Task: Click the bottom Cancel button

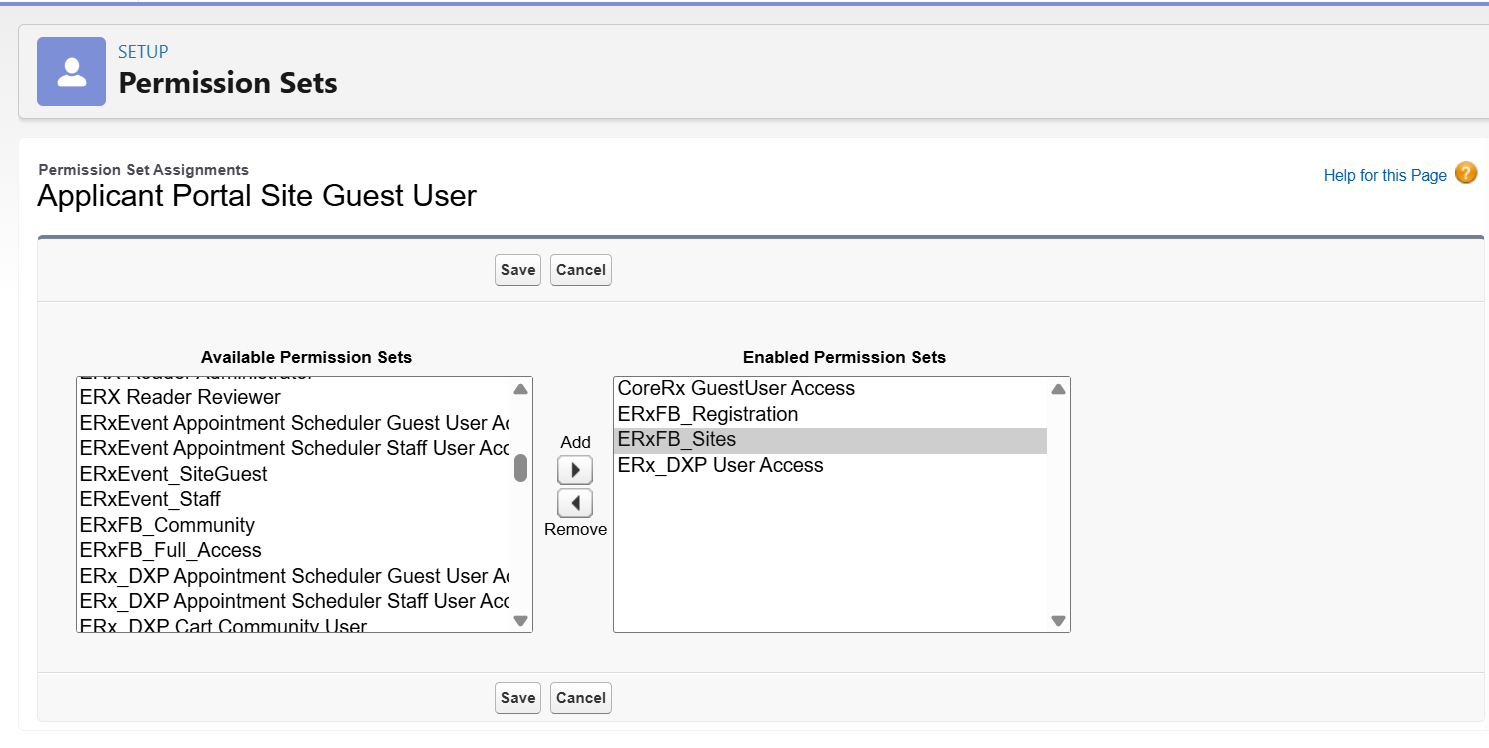Action: tap(580, 698)
